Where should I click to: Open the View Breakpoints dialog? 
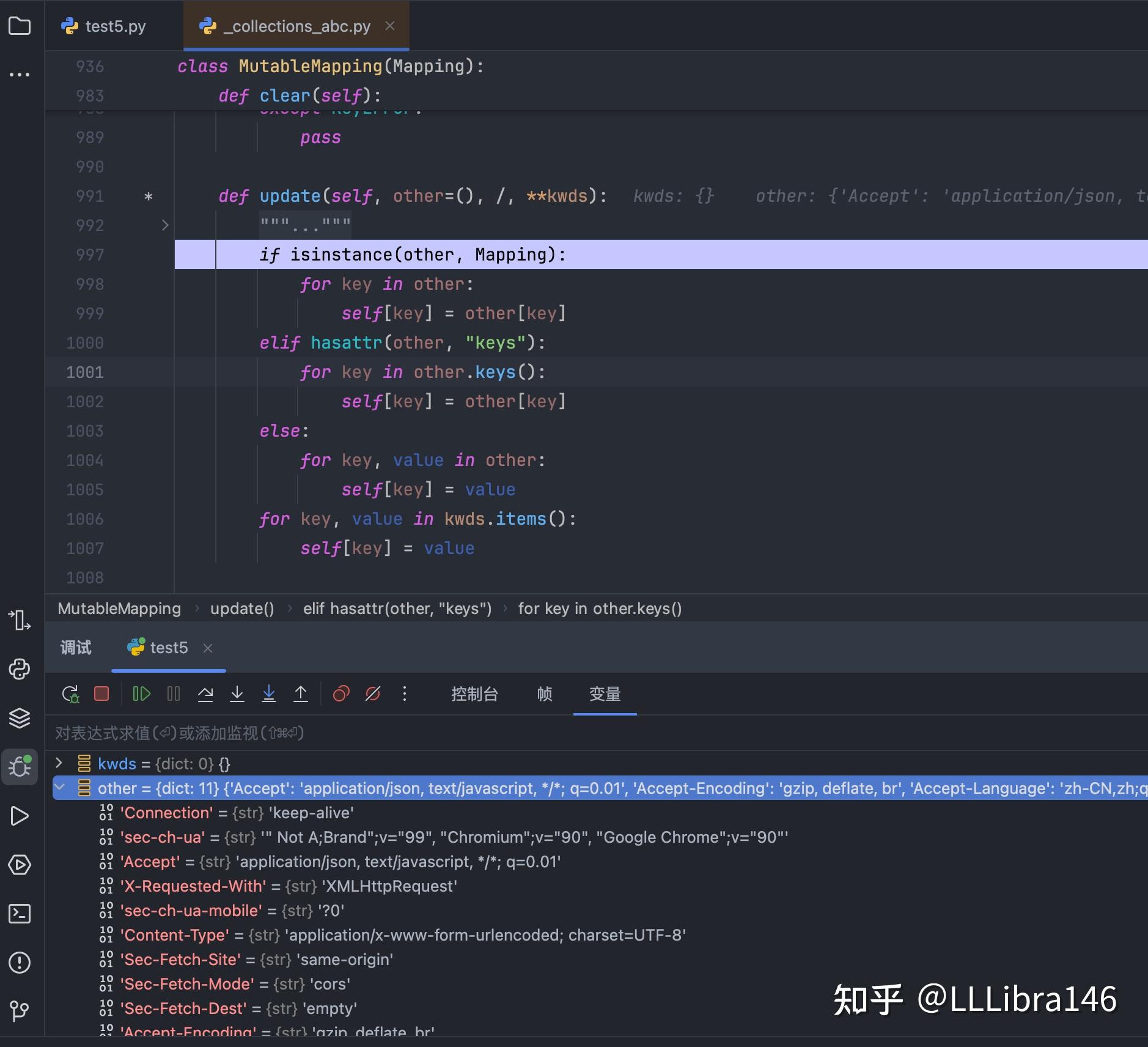pos(340,693)
